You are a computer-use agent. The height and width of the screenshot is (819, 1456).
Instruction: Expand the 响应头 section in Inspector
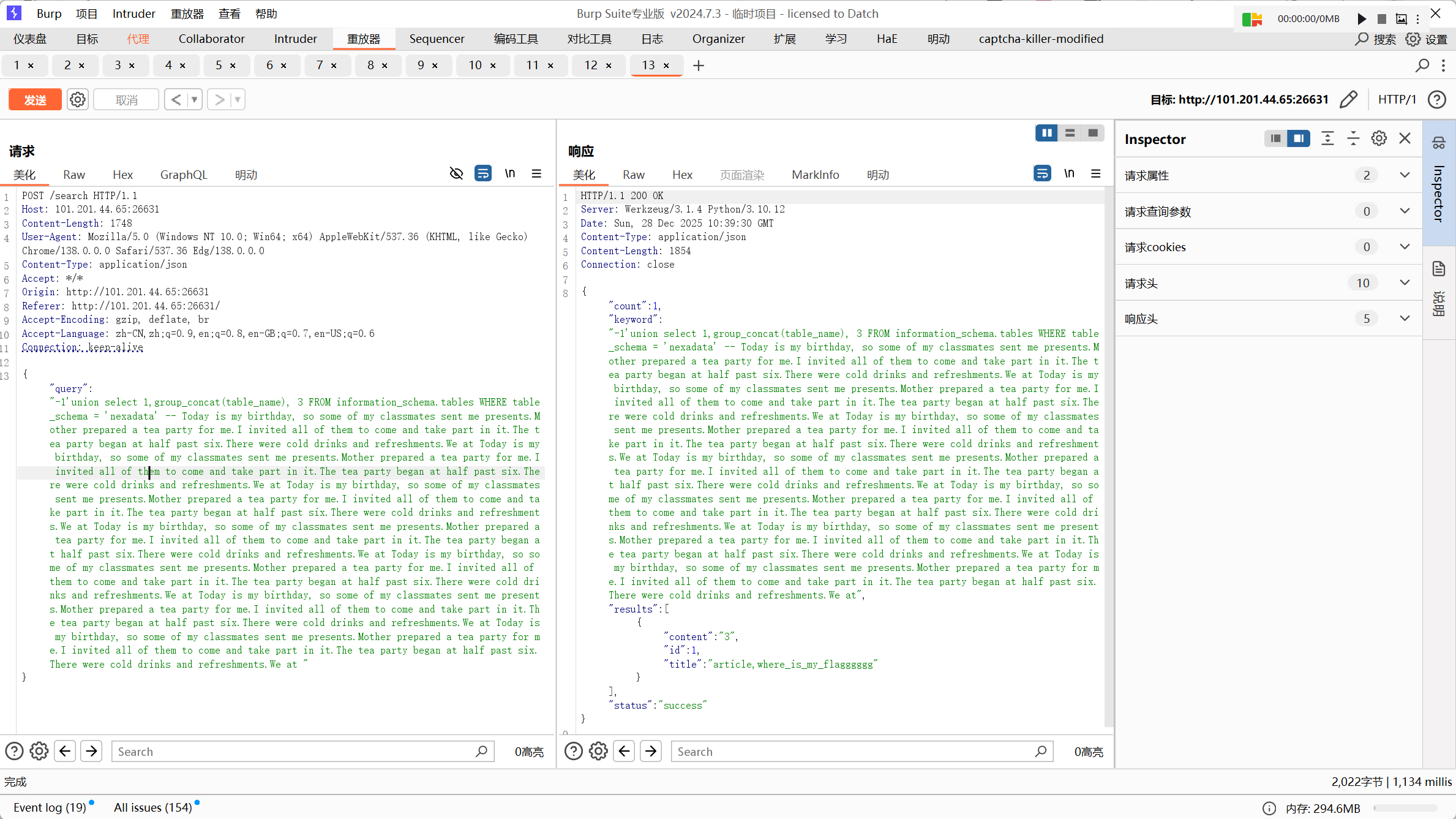click(x=1405, y=319)
